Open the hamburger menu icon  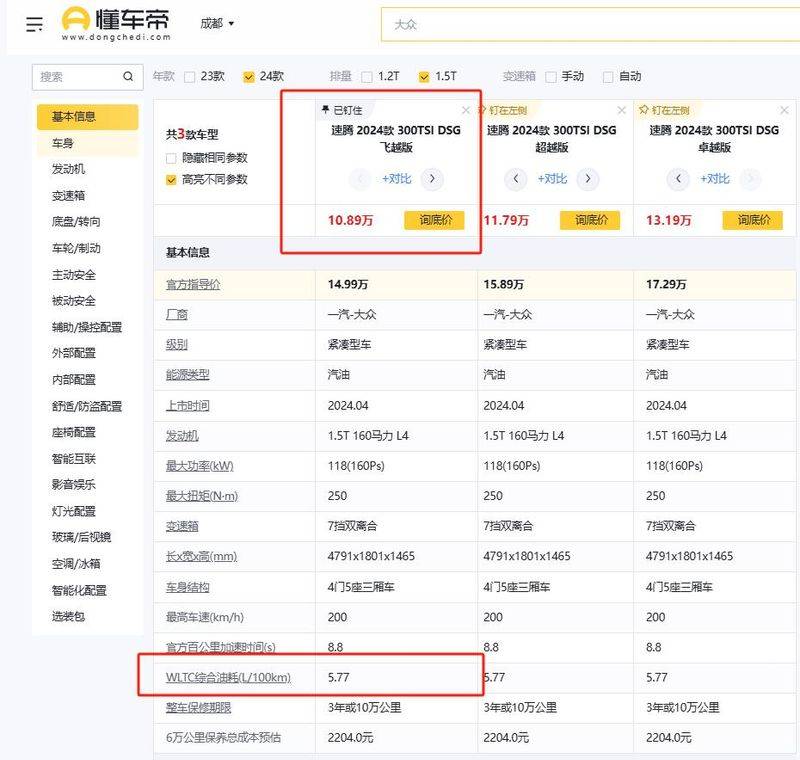[x=34, y=24]
